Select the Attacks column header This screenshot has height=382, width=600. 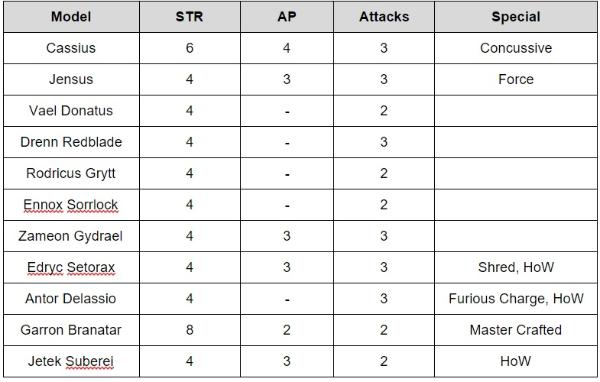[x=384, y=17]
